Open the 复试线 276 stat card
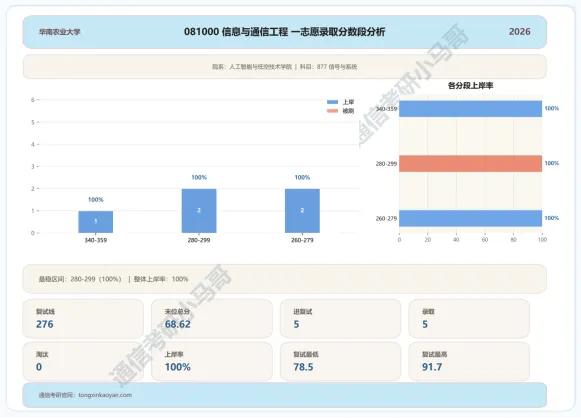The image size is (581, 418). click(83, 319)
